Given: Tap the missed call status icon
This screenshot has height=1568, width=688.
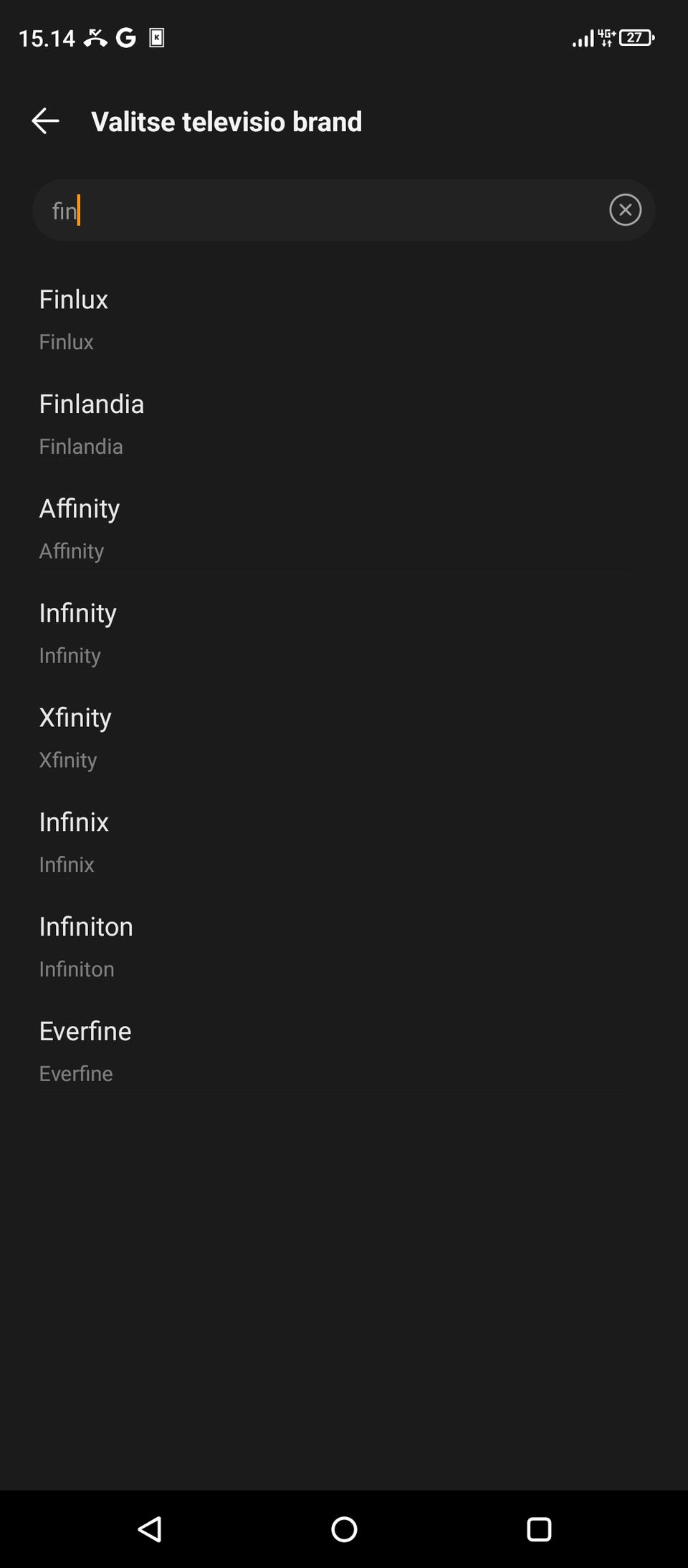Looking at the screenshot, I should [95, 37].
